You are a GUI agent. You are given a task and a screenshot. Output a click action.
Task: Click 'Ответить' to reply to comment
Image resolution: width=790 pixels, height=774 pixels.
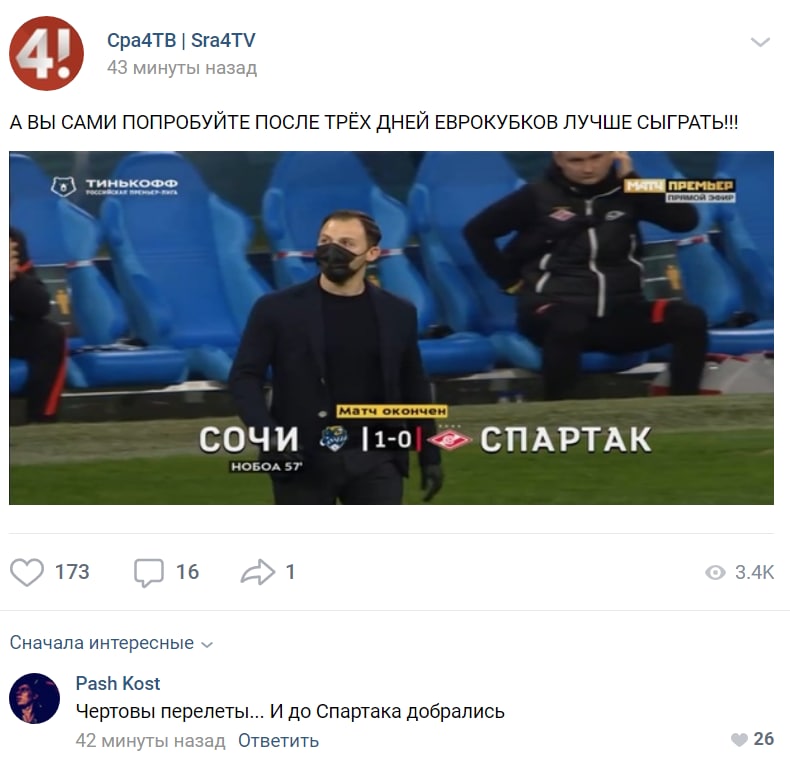(278, 741)
